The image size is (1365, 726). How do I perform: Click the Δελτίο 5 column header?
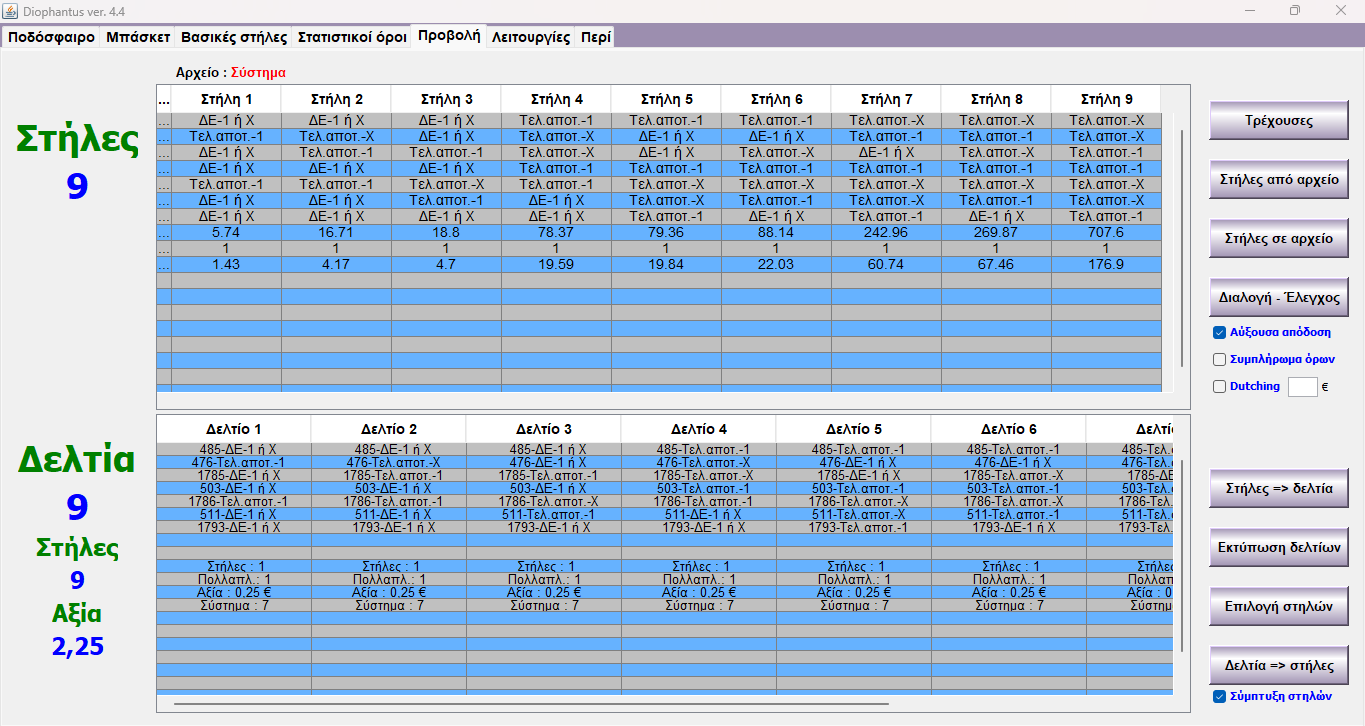pyautogui.click(x=854, y=429)
